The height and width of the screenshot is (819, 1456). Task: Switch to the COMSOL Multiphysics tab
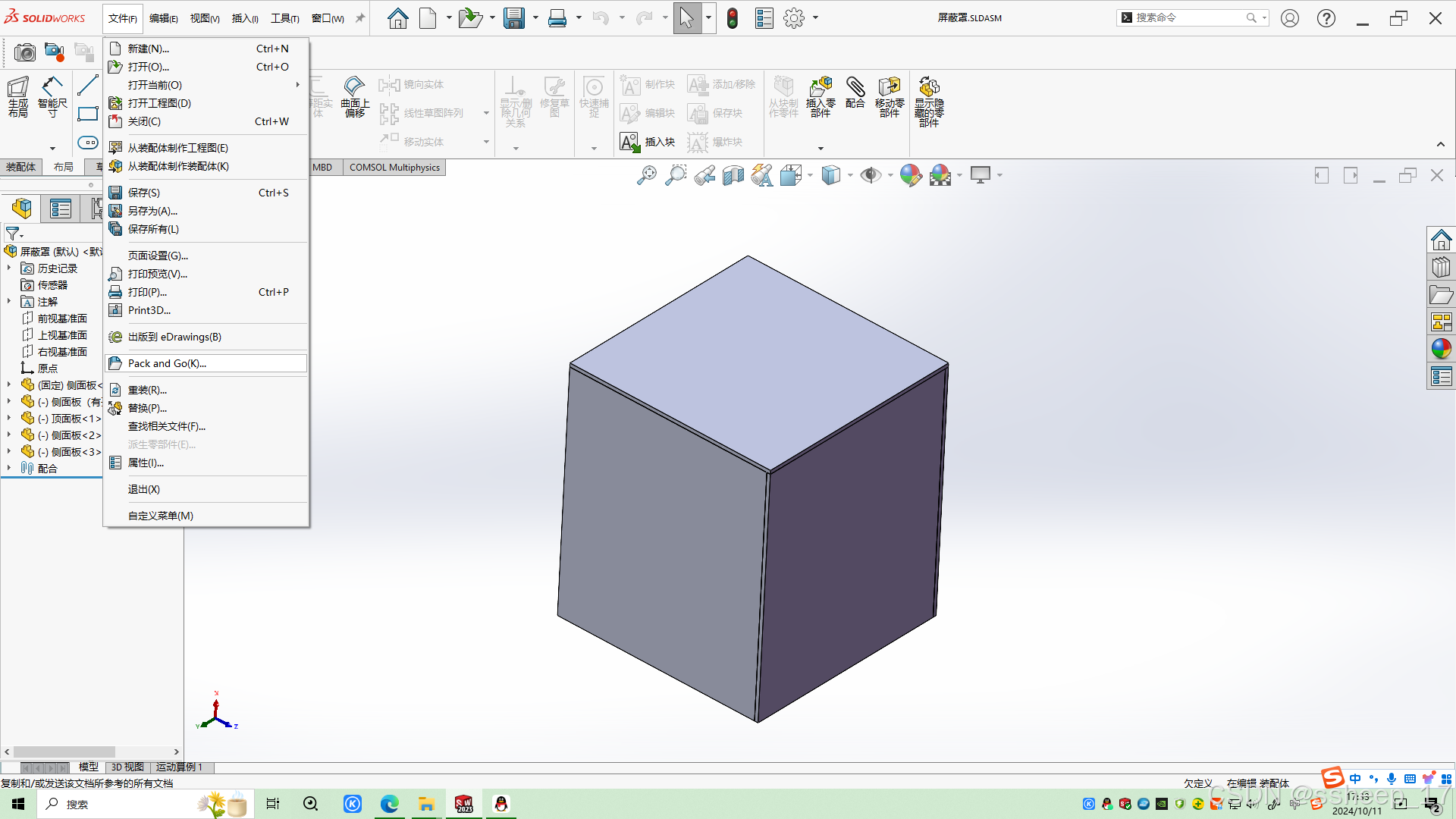click(394, 168)
